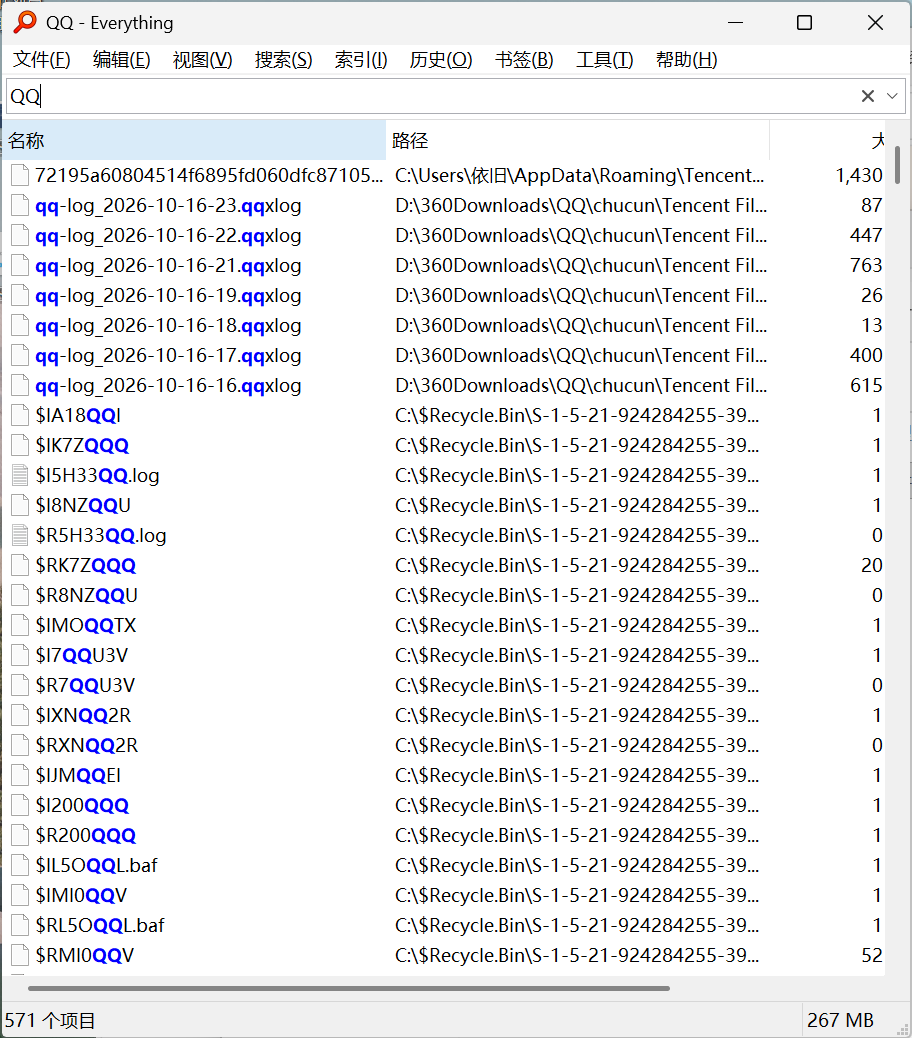Click the log file icon beside $I5H33QQ.log
This screenshot has width=912, height=1038.
(21, 475)
